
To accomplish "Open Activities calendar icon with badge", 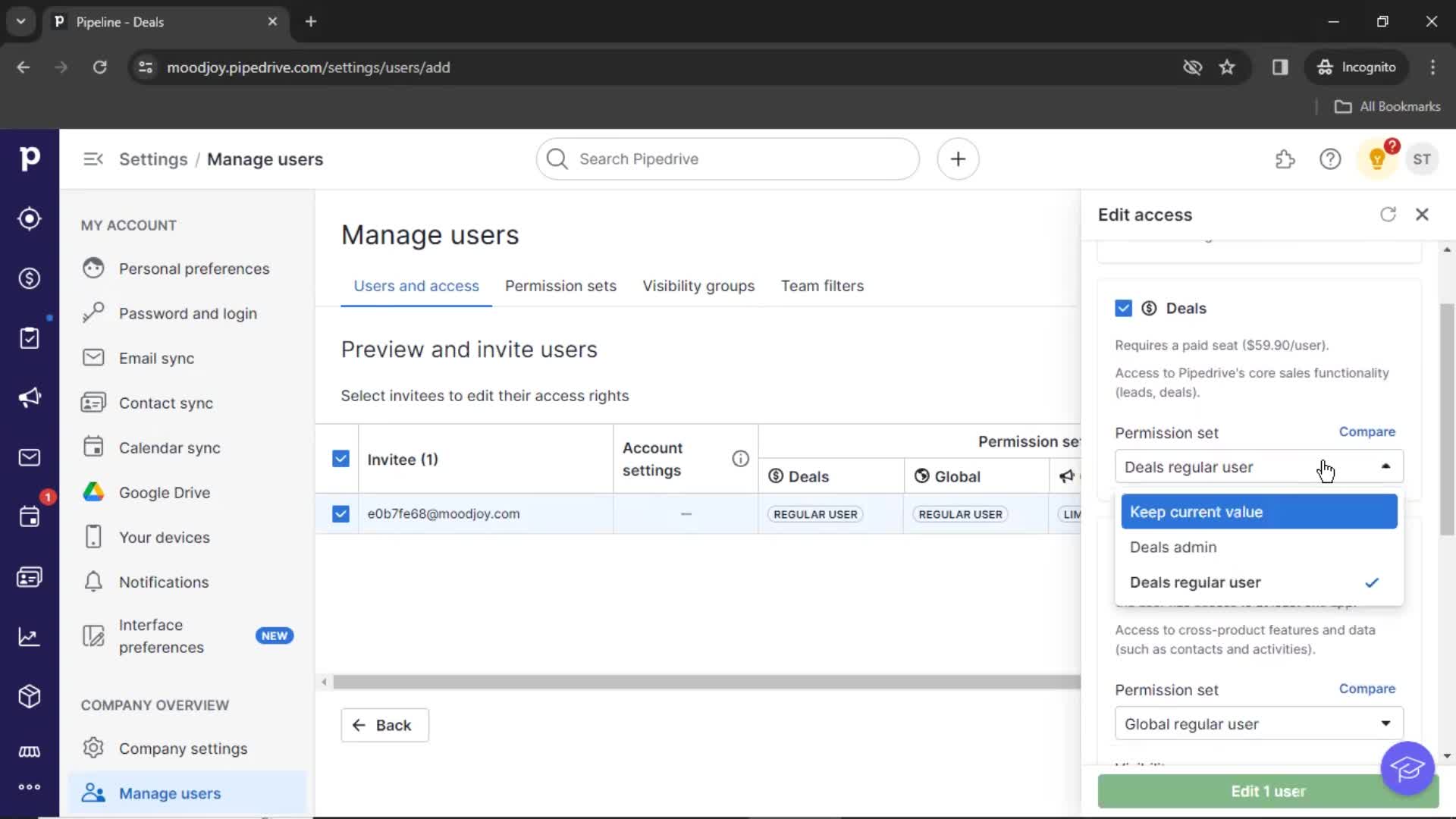I will 29,517.
